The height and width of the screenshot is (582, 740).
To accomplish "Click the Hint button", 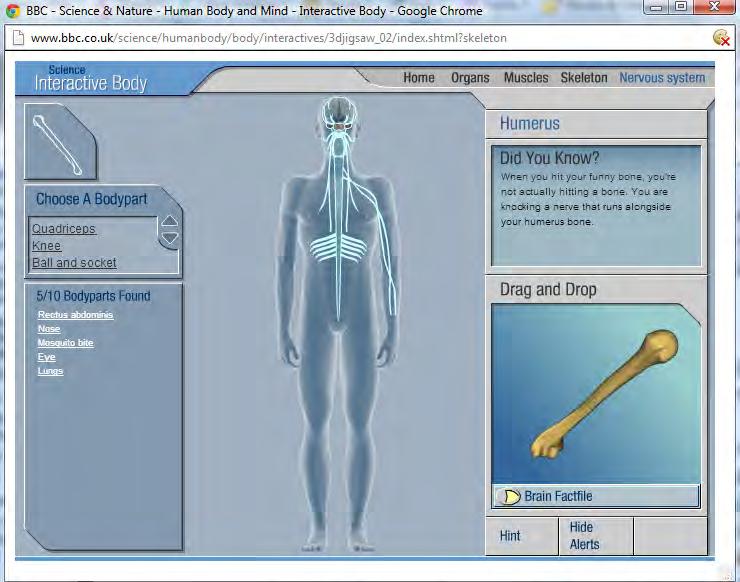I will (521, 536).
